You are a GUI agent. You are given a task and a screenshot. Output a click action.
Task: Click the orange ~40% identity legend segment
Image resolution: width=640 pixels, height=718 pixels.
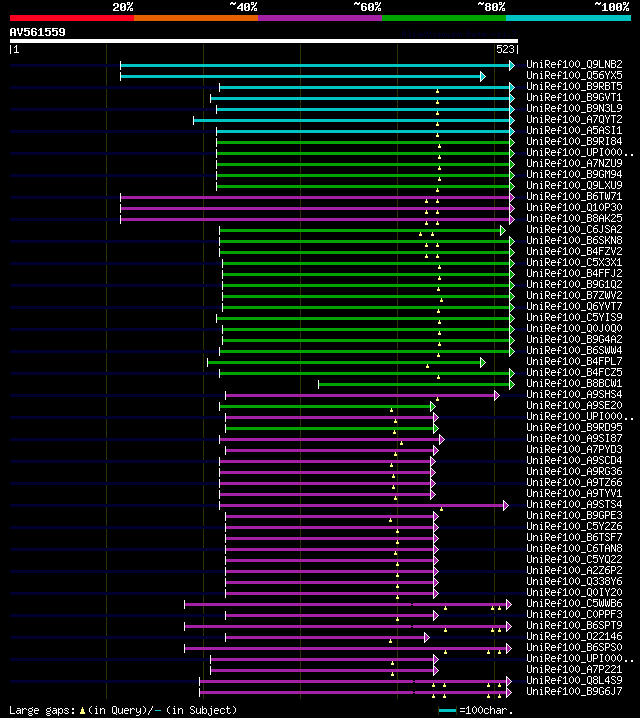click(196, 18)
